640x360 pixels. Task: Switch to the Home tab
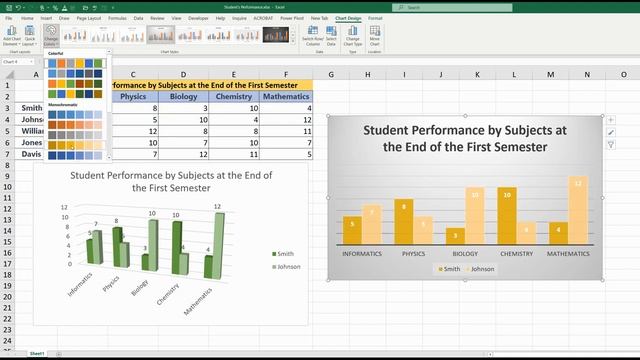27,18
